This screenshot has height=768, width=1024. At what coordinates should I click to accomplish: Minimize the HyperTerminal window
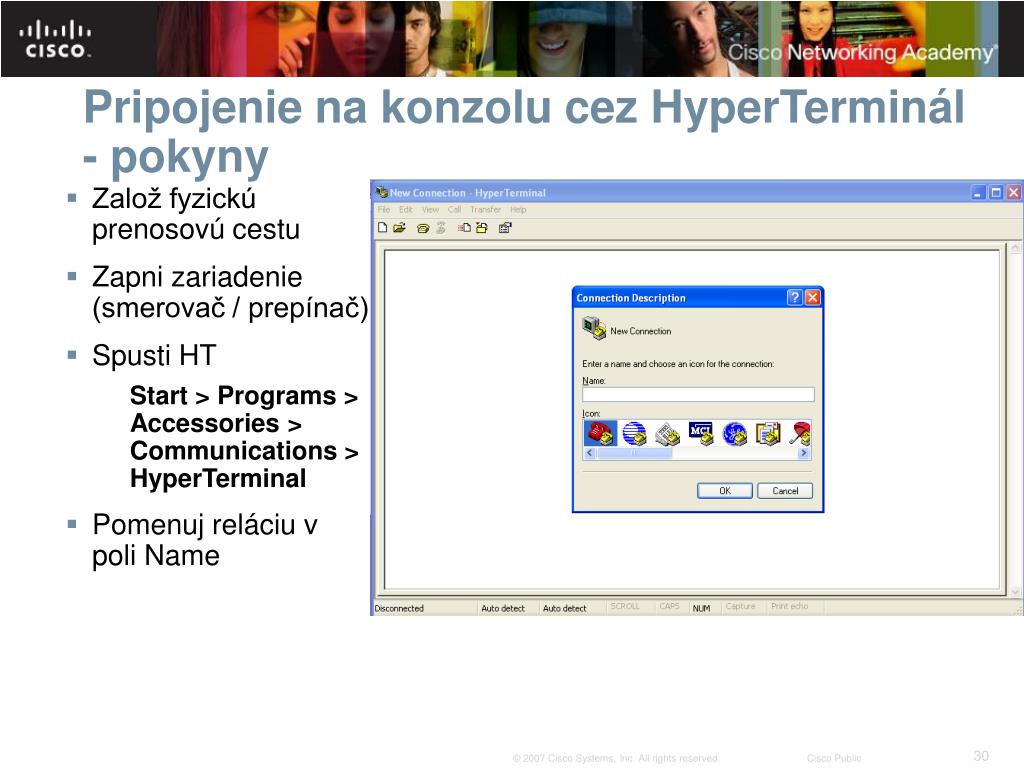(x=978, y=193)
